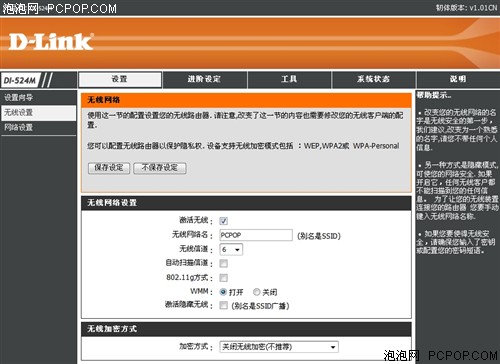Click the orange 无线网络 header
The width and height of the screenshot is (500, 364).
coord(246,100)
